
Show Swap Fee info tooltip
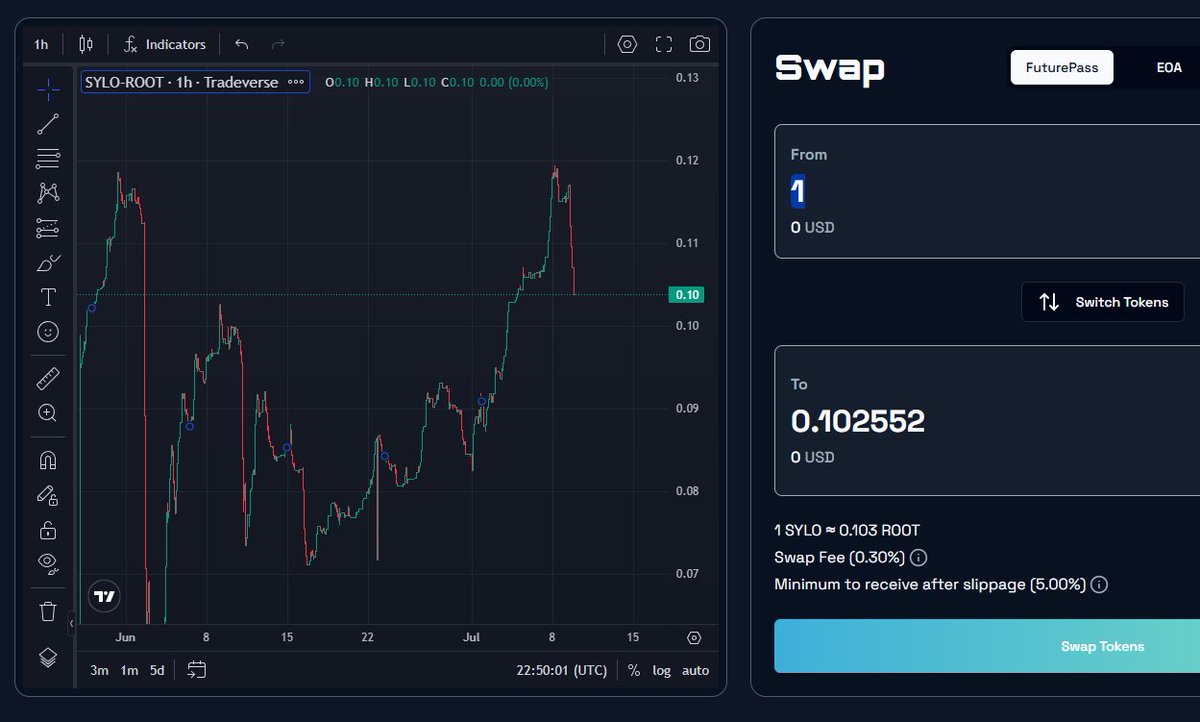pos(918,558)
